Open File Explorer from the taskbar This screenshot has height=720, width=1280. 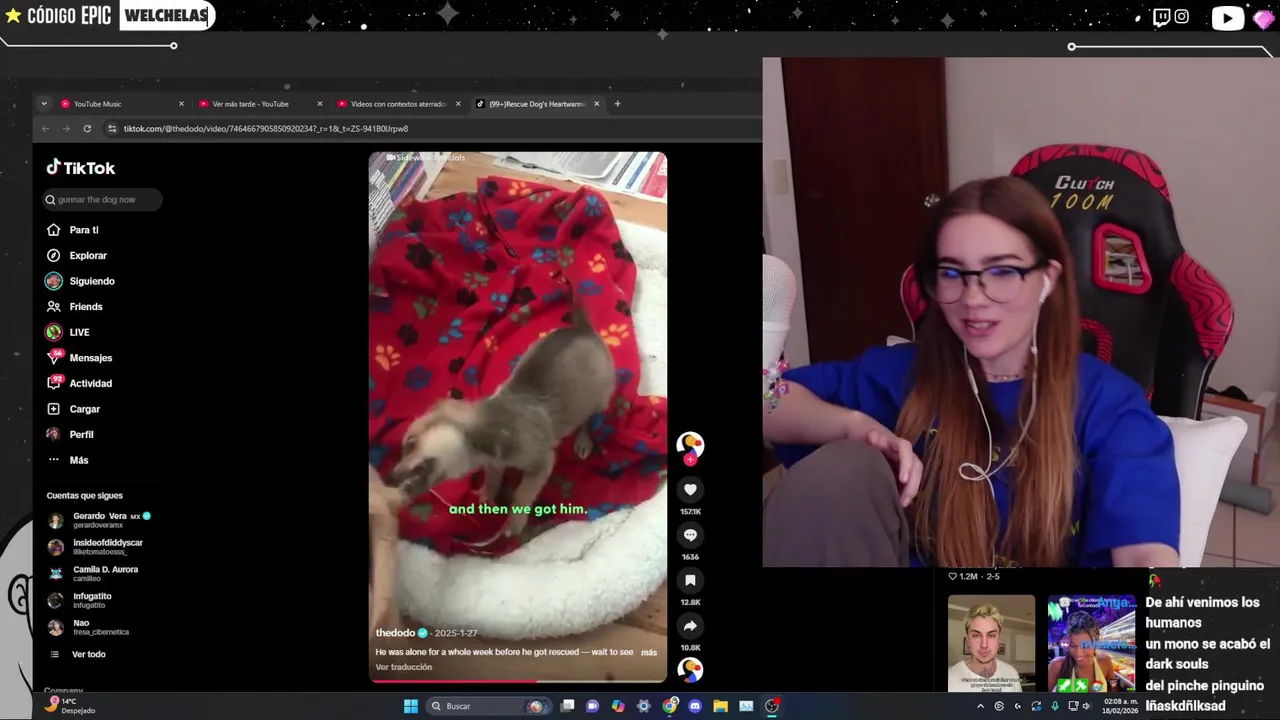tap(720, 706)
